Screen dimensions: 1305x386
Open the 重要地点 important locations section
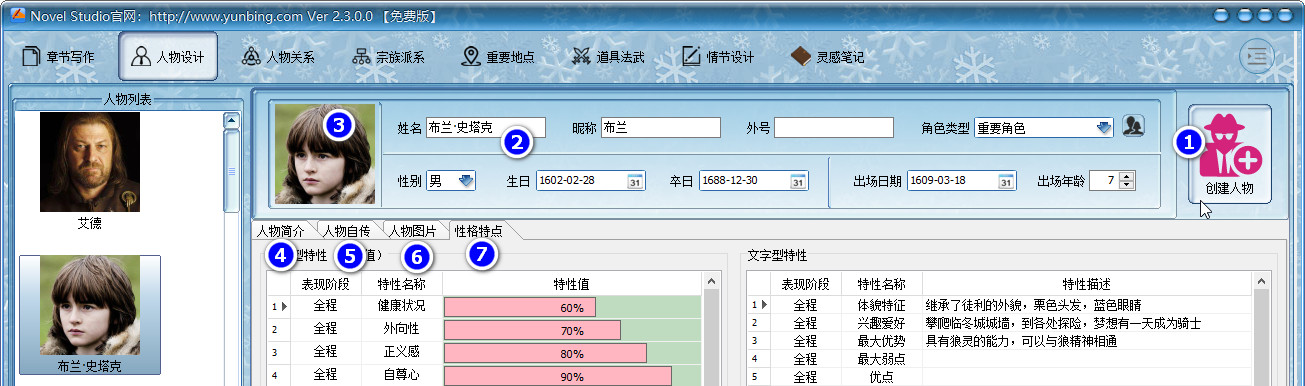tap(498, 56)
